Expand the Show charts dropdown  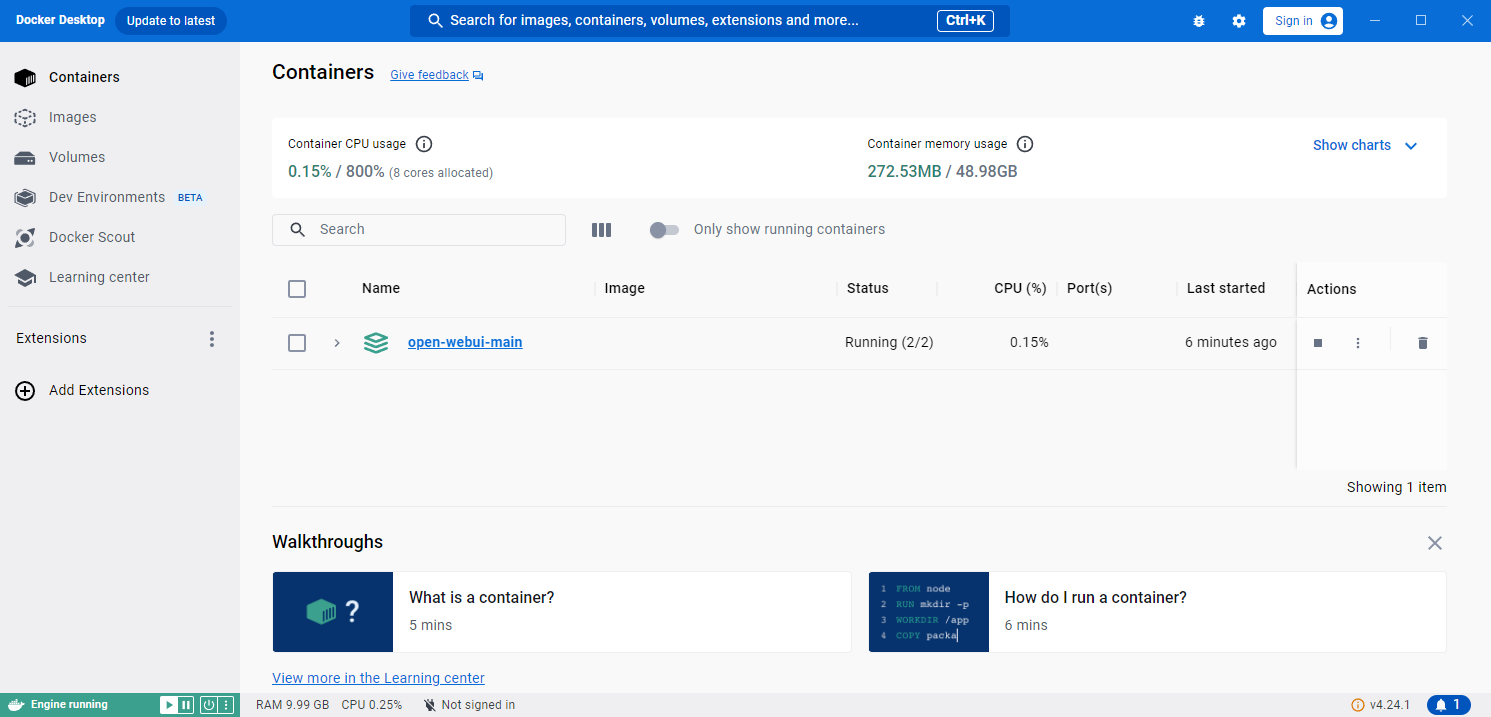(x=1365, y=145)
